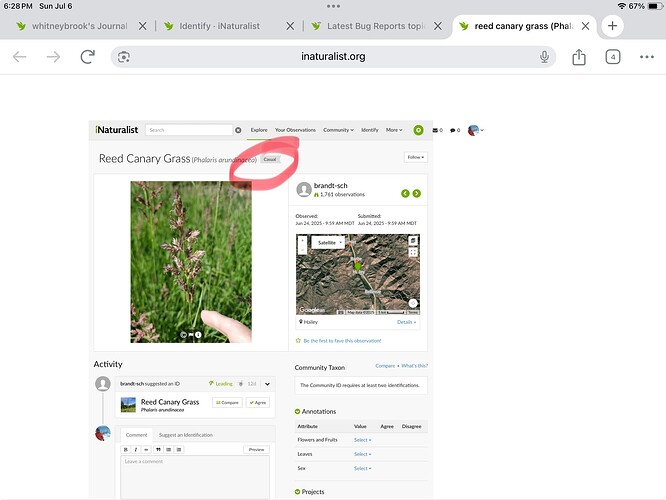
Task: Open the reed canary grass photo
Action: [191, 262]
